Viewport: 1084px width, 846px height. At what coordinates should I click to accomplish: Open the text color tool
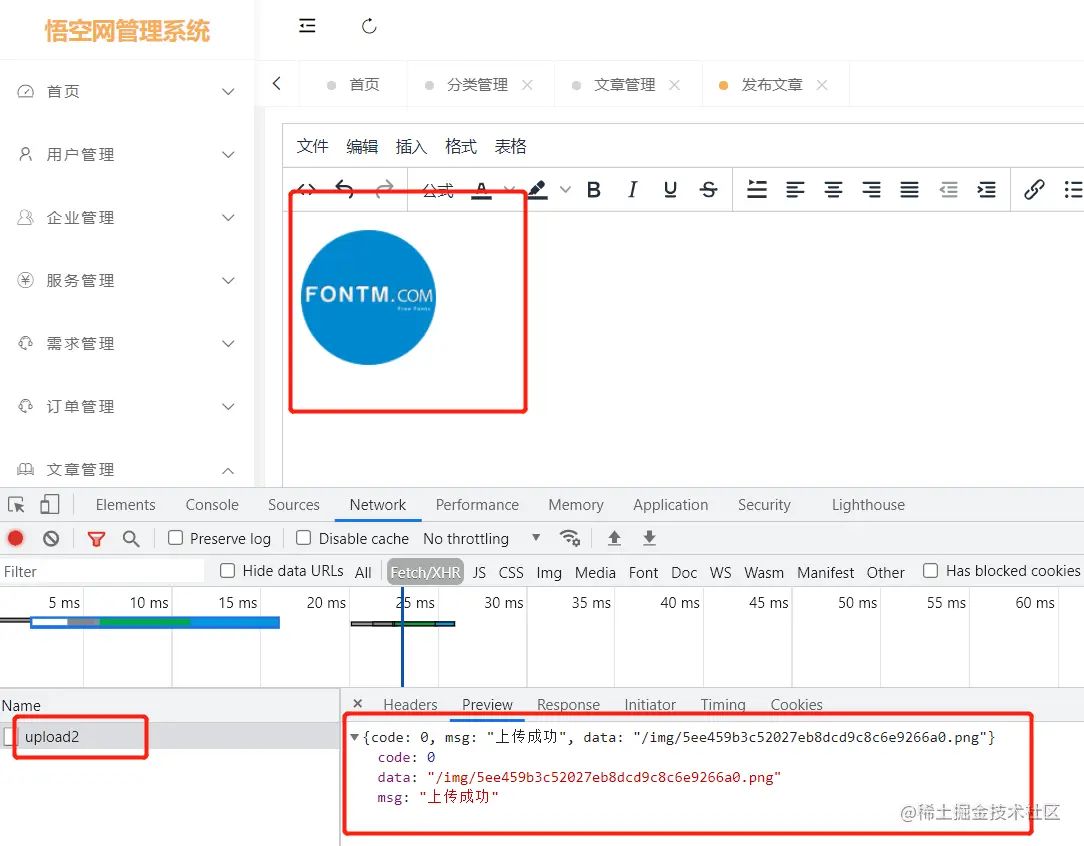(481, 189)
